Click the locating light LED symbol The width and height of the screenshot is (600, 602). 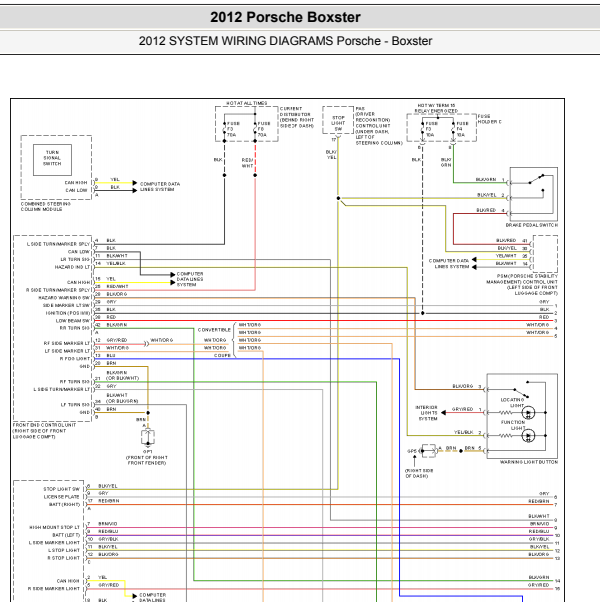tap(528, 413)
